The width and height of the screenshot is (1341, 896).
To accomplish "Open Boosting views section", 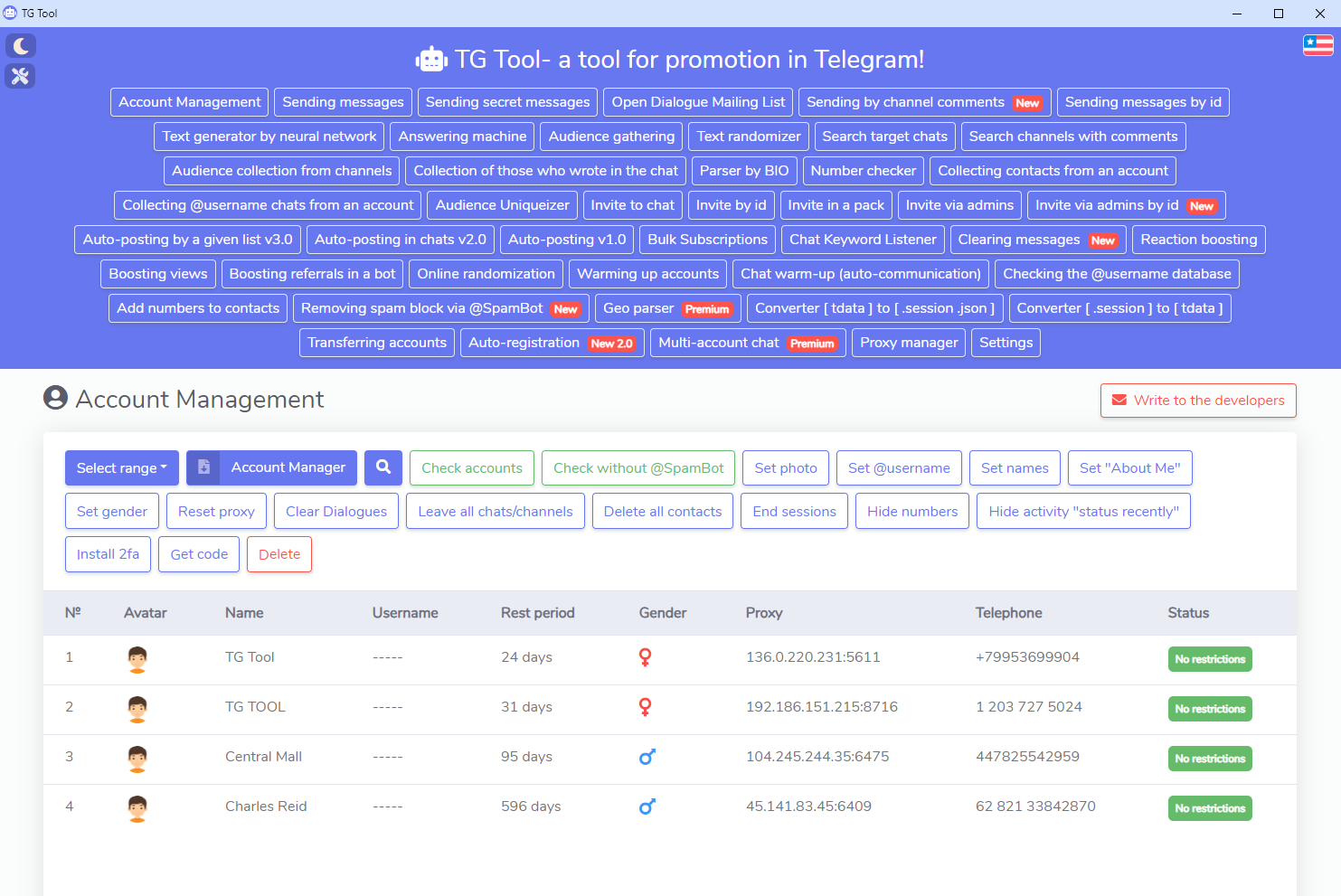I will 158,274.
